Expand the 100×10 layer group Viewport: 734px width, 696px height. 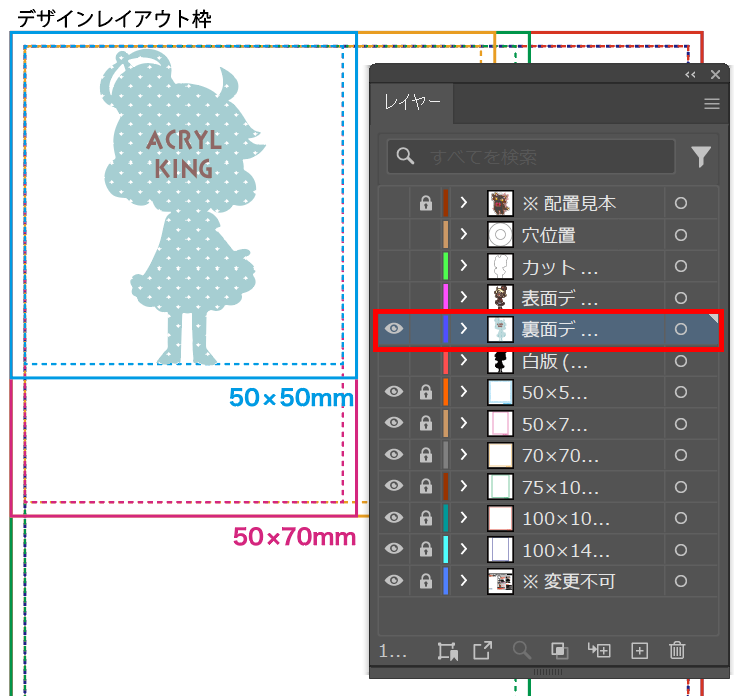[464, 518]
